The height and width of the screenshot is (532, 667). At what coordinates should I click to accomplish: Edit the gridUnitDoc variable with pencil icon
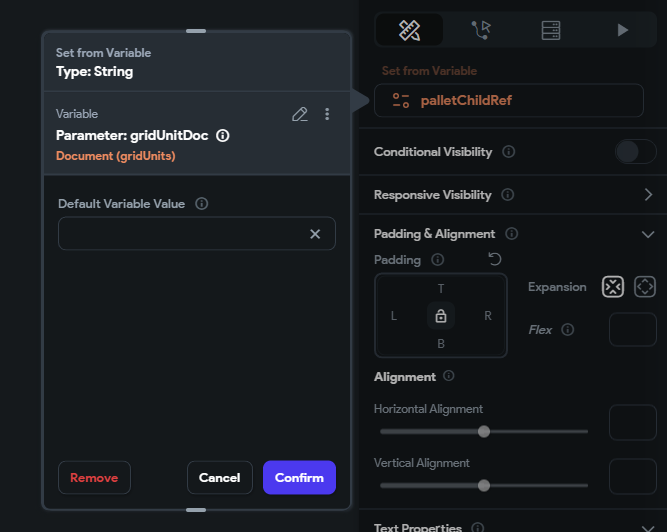point(299,114)
